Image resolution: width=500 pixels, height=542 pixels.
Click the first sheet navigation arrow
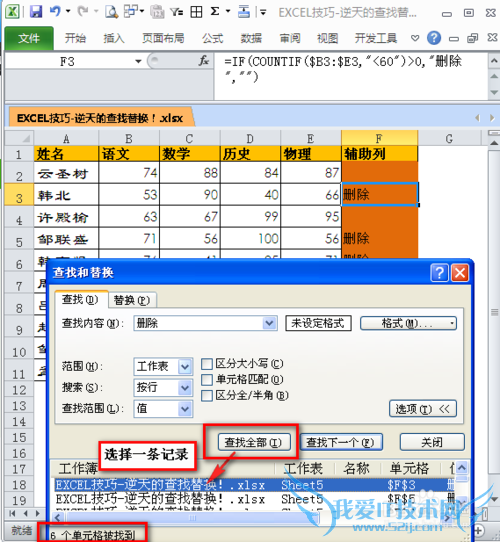pos(12,513)
